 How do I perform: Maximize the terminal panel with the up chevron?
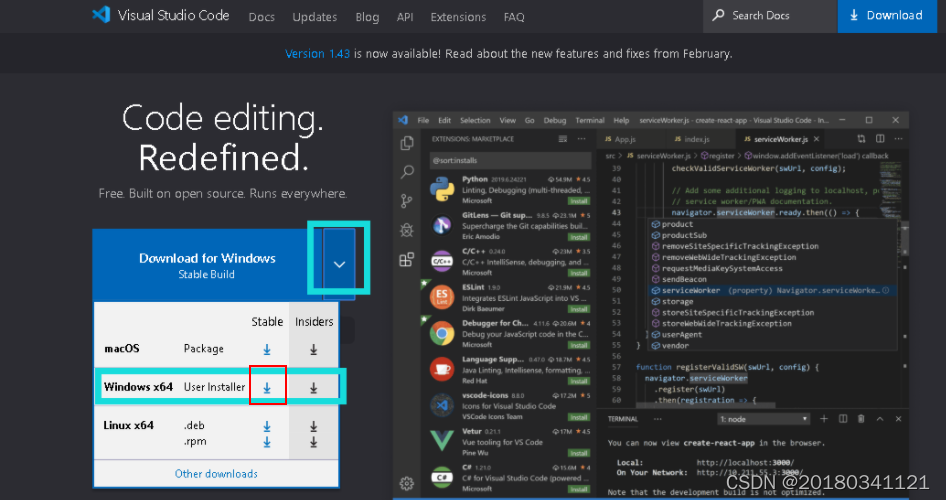tap(880, 419)
